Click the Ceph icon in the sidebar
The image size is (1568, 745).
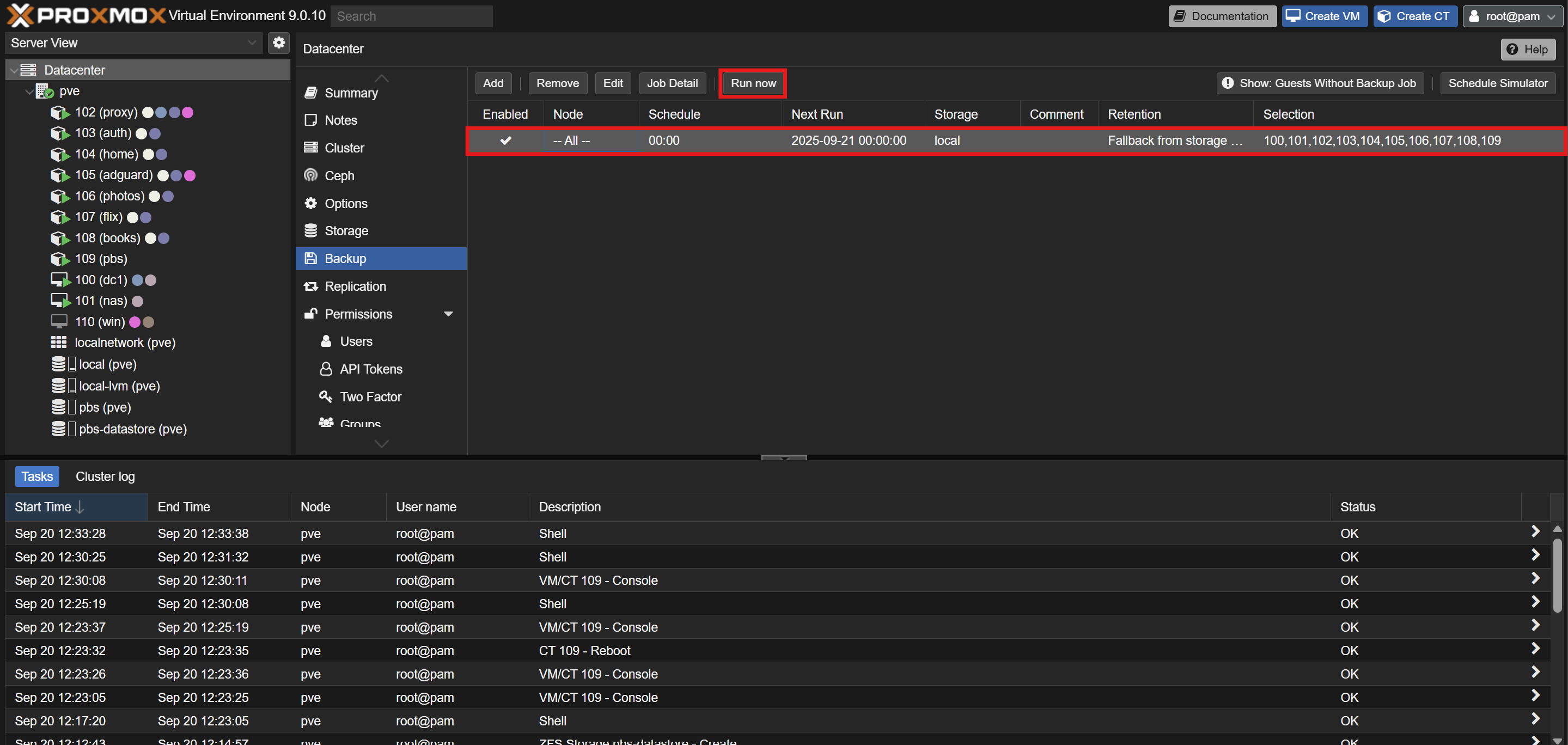[x=311, y=175]
